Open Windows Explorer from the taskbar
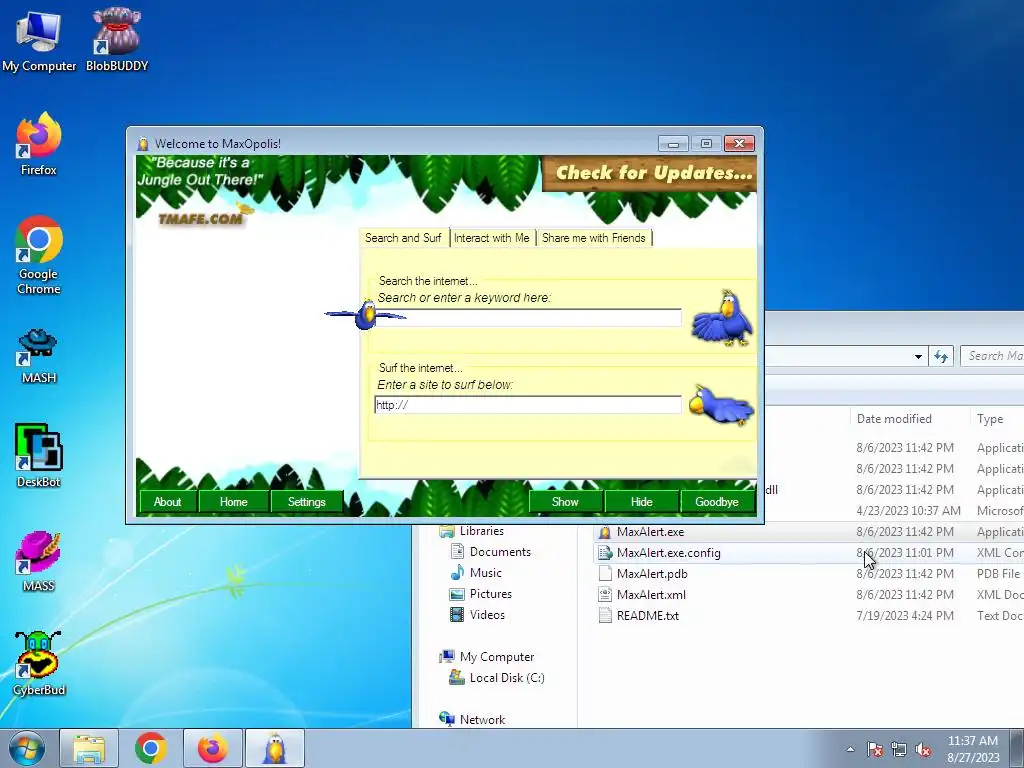 (89, 748)
